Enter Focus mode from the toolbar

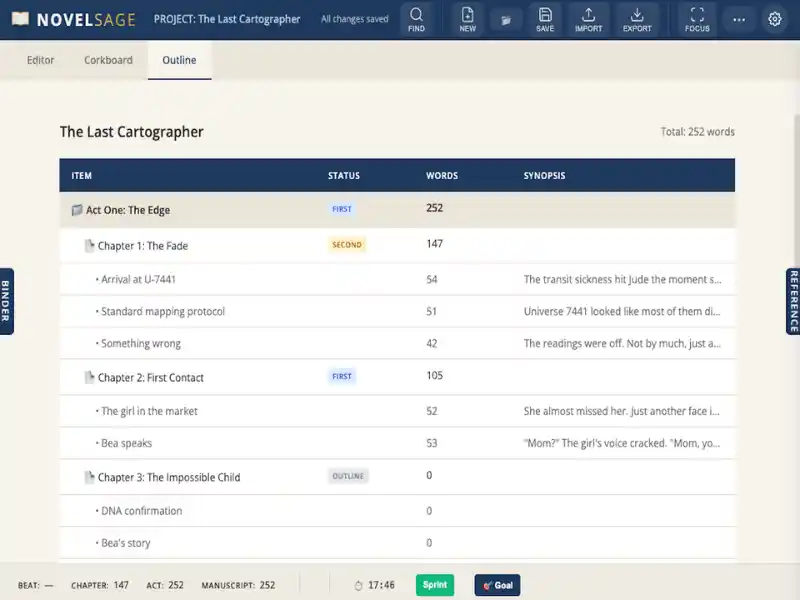click(697, 19)
